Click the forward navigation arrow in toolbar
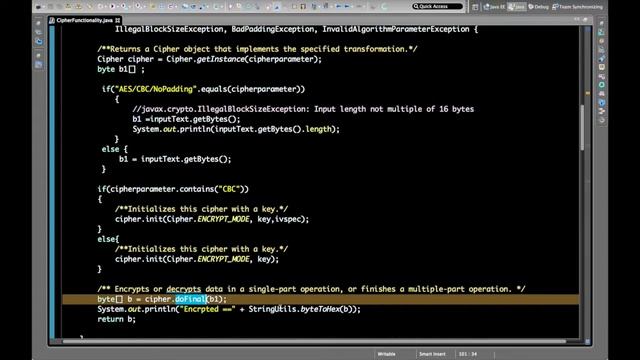 point(347,6)
